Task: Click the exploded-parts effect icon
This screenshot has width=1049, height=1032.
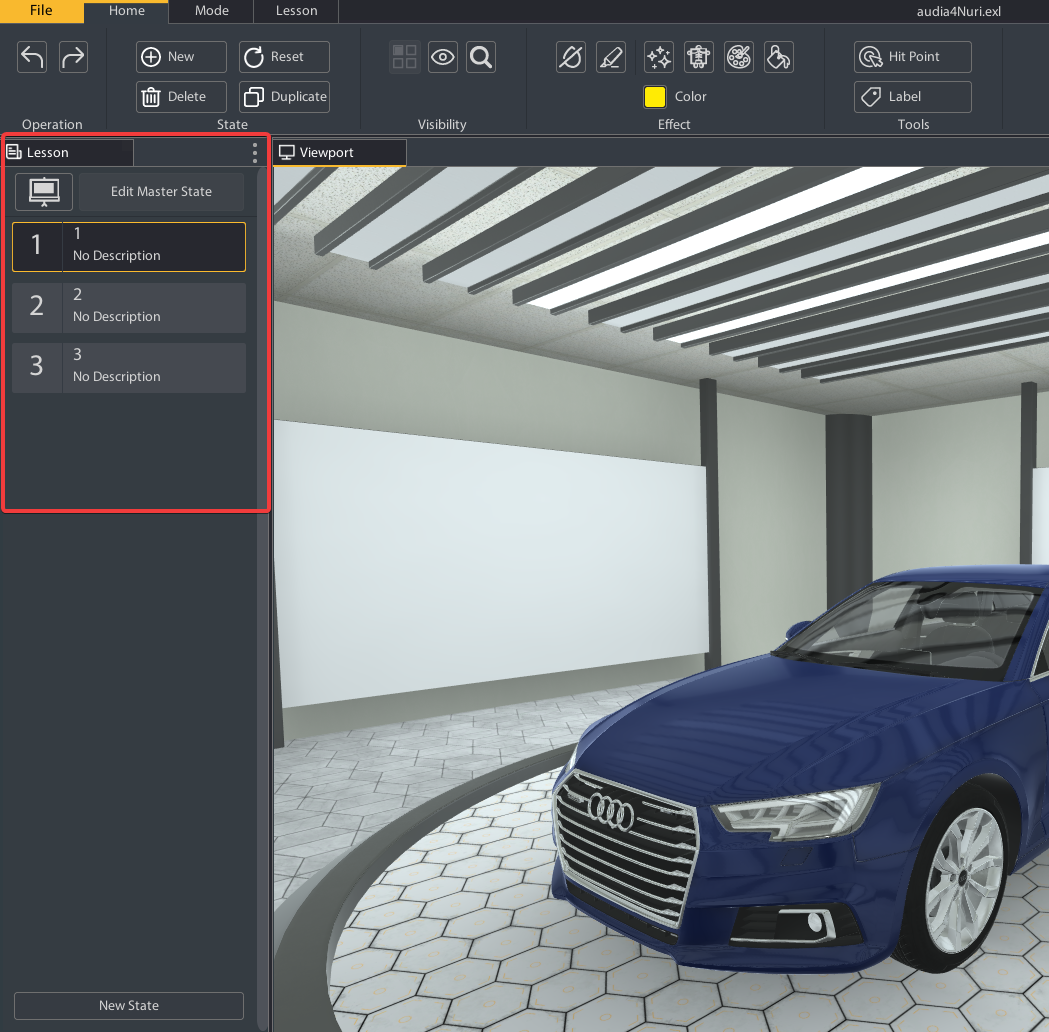Action: 699,57
